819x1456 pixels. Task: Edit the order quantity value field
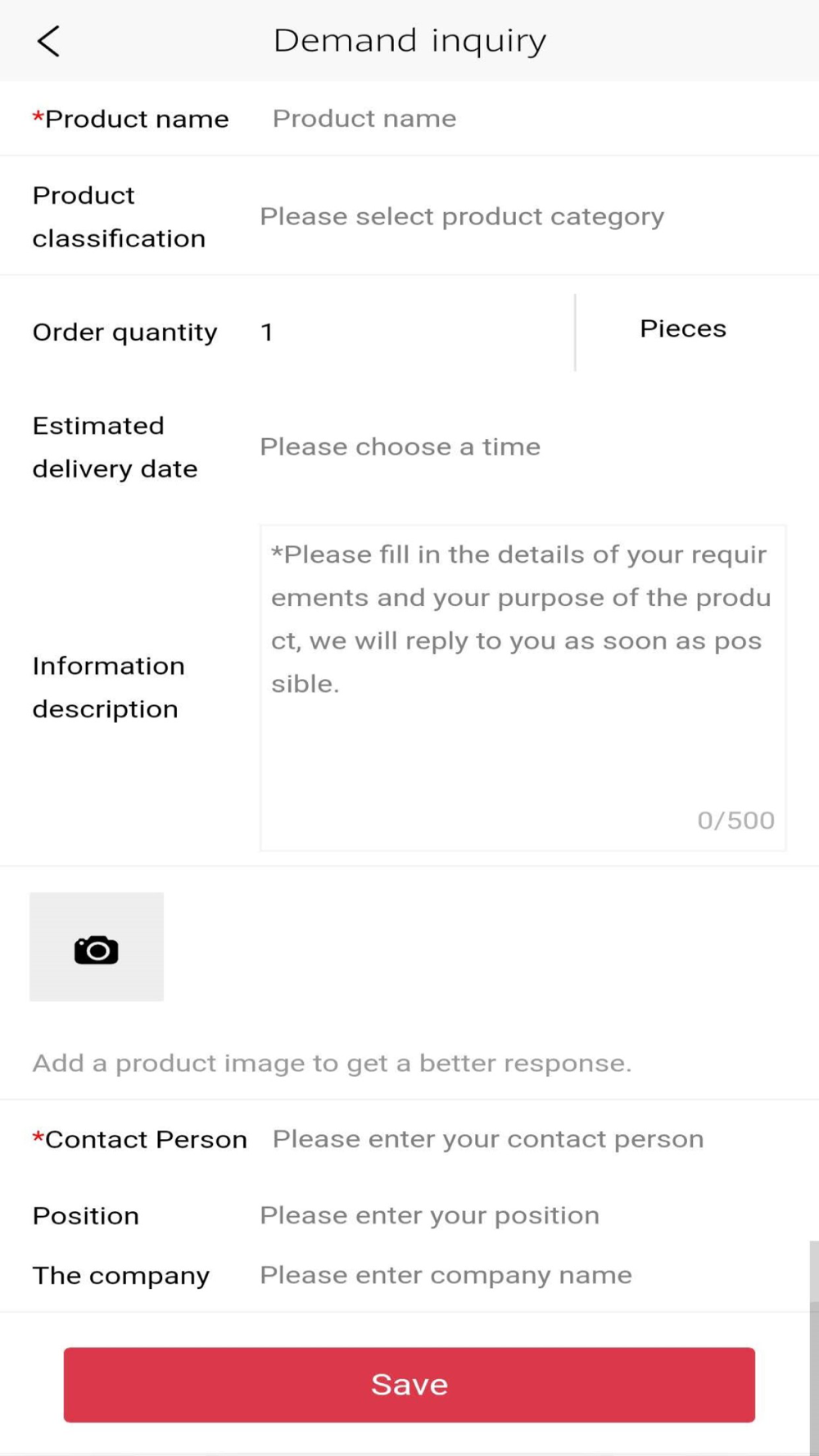pyautogui.click(x=414, y=332)
